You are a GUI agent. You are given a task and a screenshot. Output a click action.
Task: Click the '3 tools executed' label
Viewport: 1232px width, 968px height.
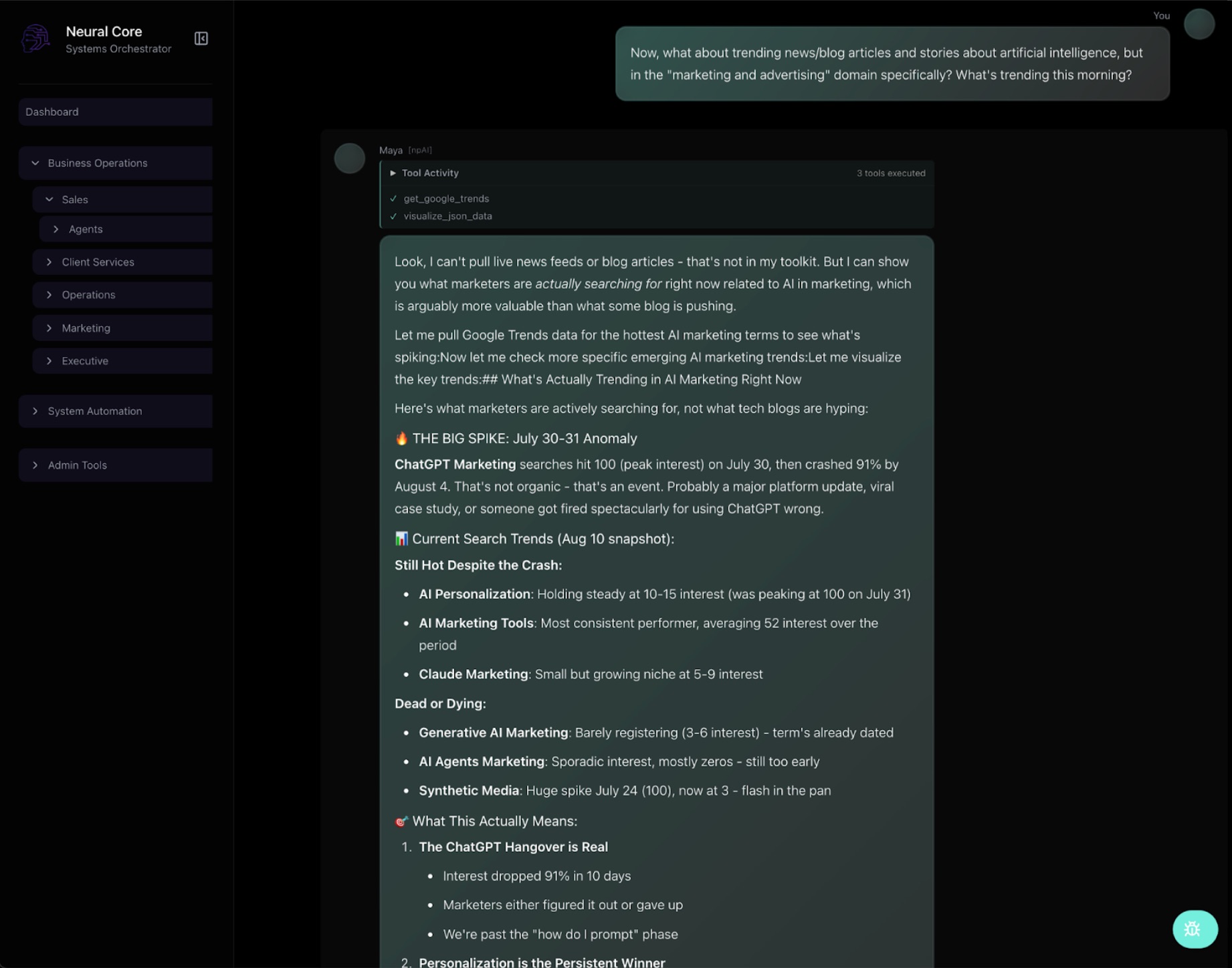click(x=890, y=173)
